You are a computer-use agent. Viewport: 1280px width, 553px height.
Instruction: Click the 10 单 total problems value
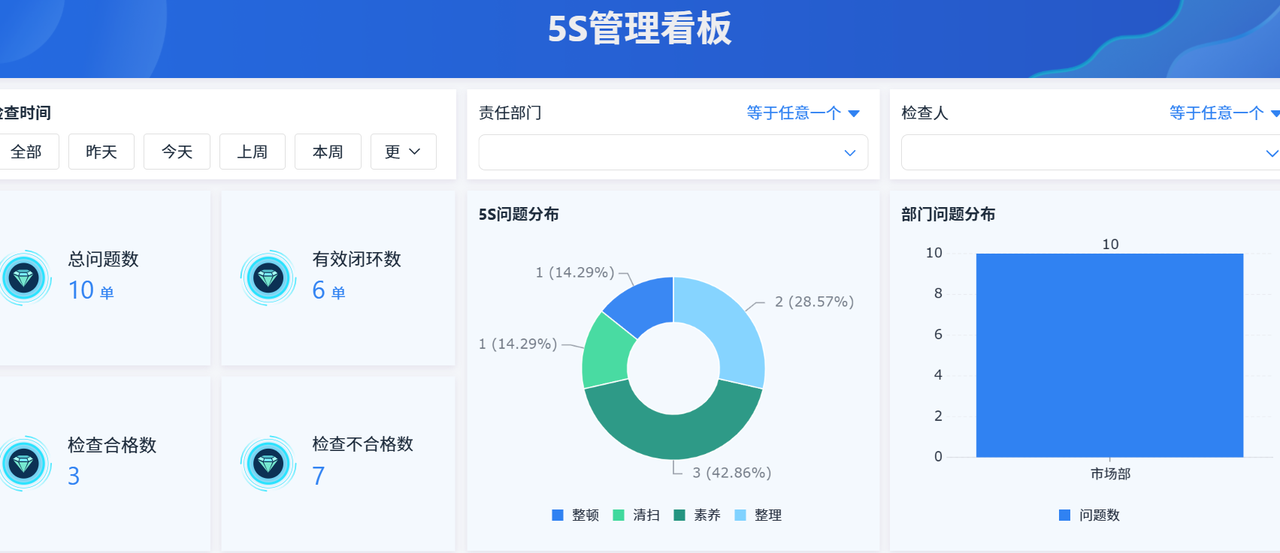[91, 291]
